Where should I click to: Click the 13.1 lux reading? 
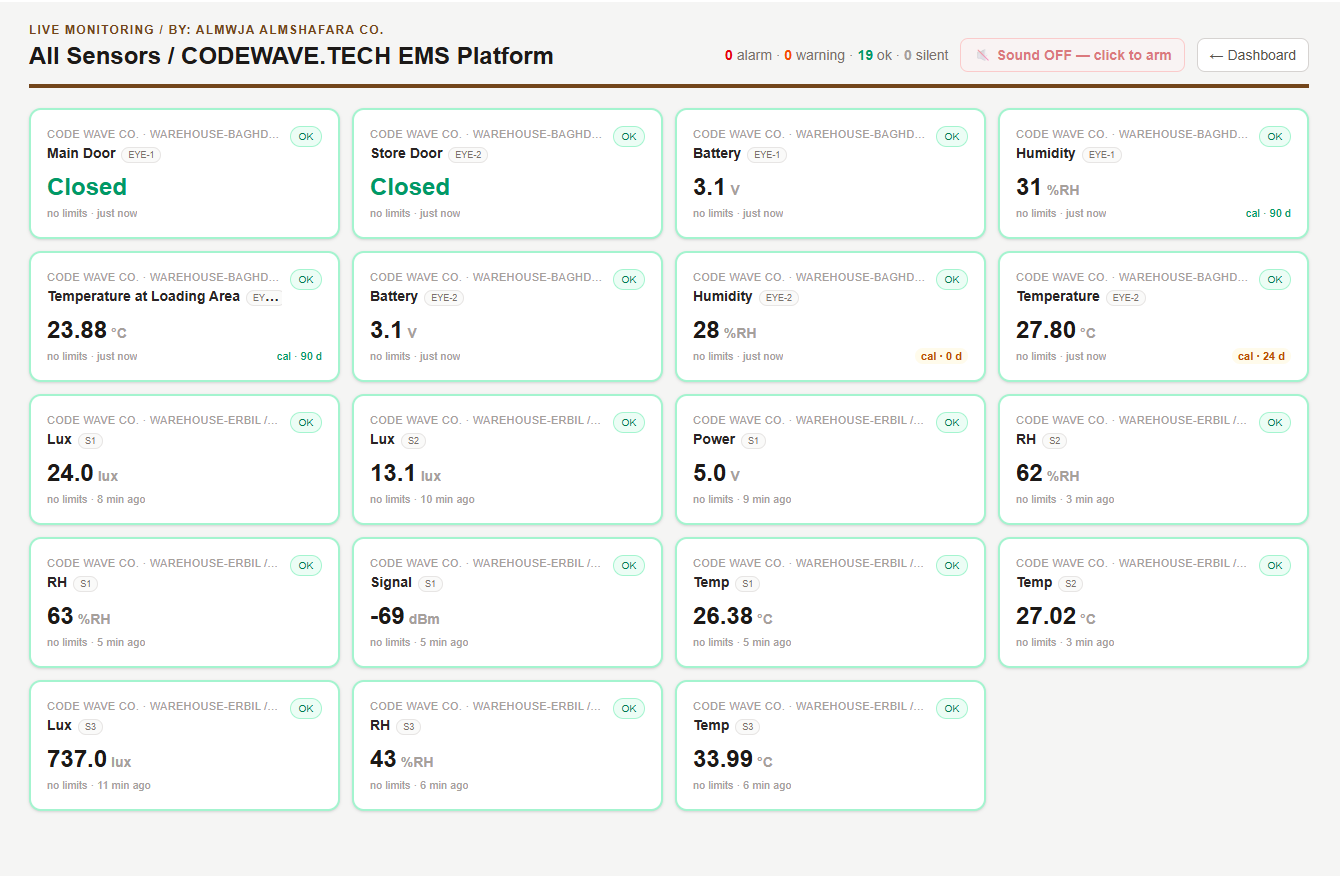(405, 474)
